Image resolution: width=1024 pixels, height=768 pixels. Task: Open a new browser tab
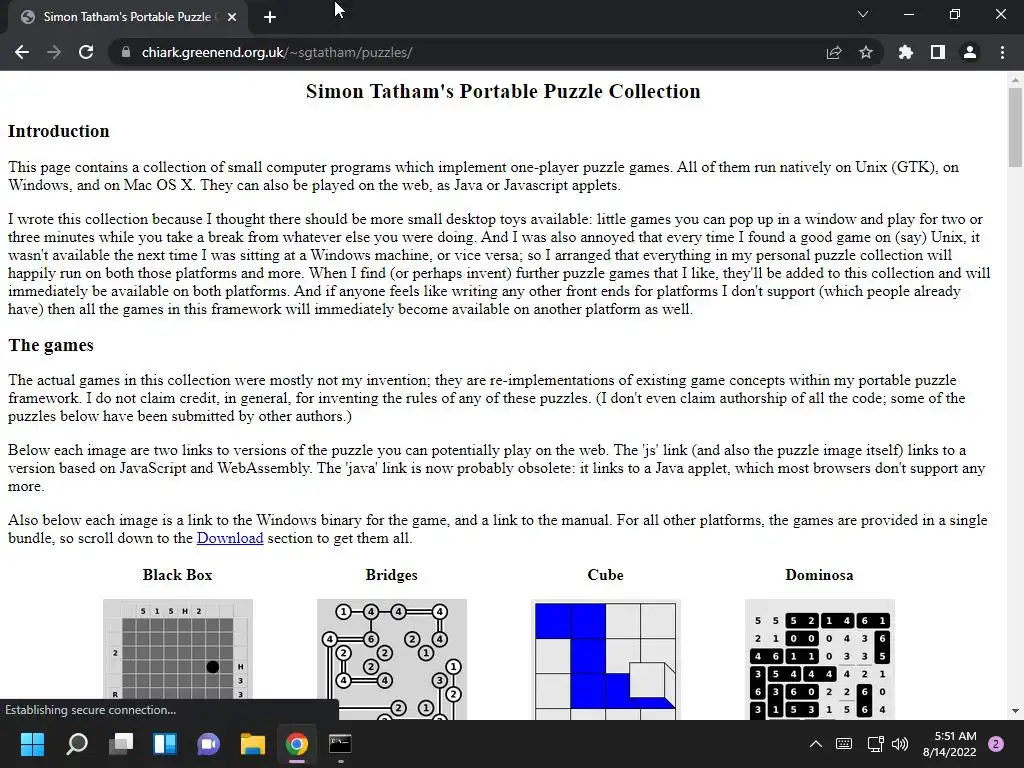coord(270,17)
